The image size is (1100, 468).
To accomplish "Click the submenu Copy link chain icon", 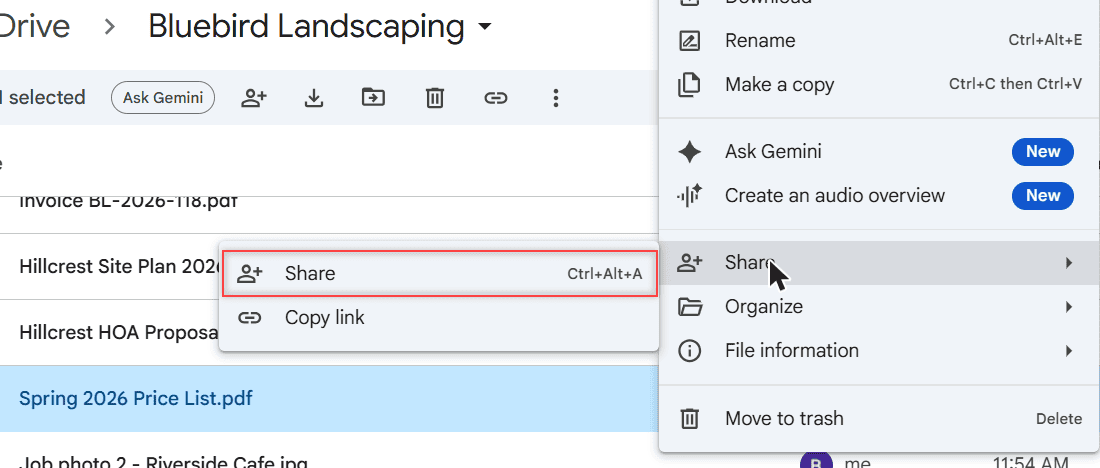I will [x=250, y=318].
